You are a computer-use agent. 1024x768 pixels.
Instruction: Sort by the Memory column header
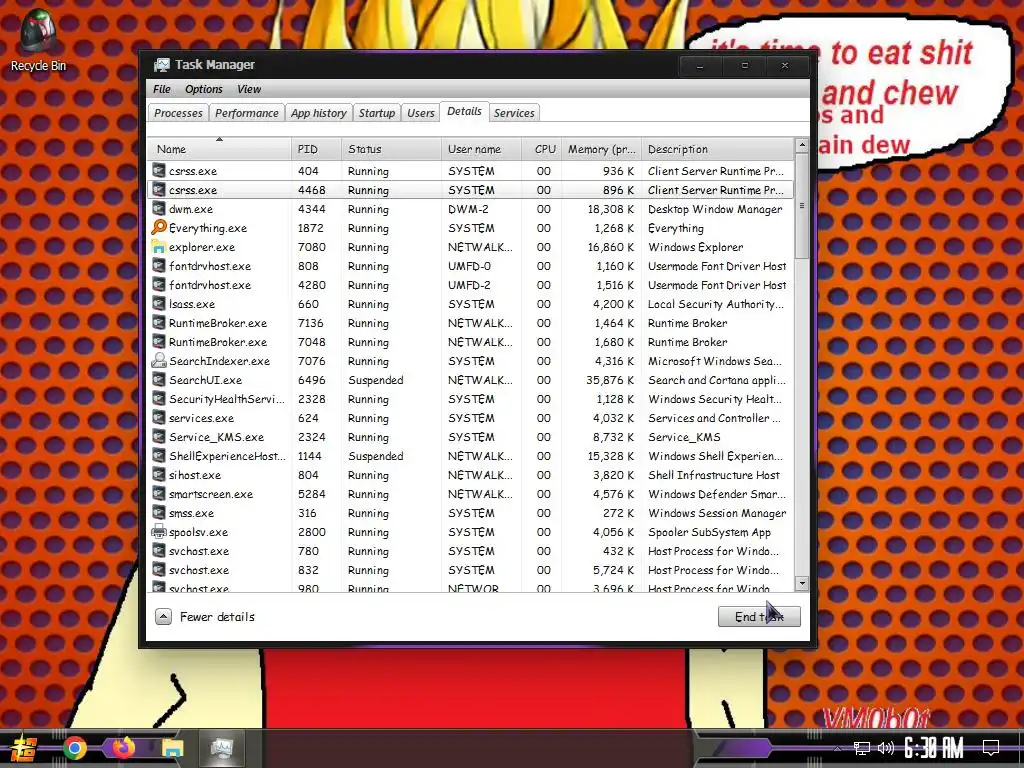tap(601, 149)
